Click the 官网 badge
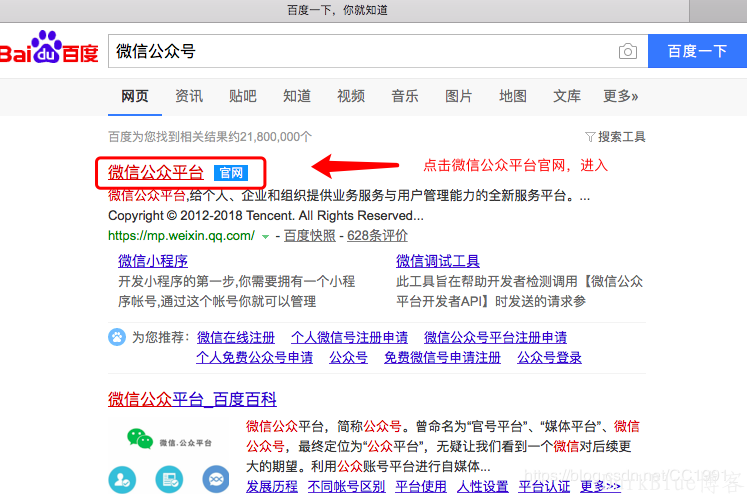Screen dimensions: 747x494 (231, 172)
